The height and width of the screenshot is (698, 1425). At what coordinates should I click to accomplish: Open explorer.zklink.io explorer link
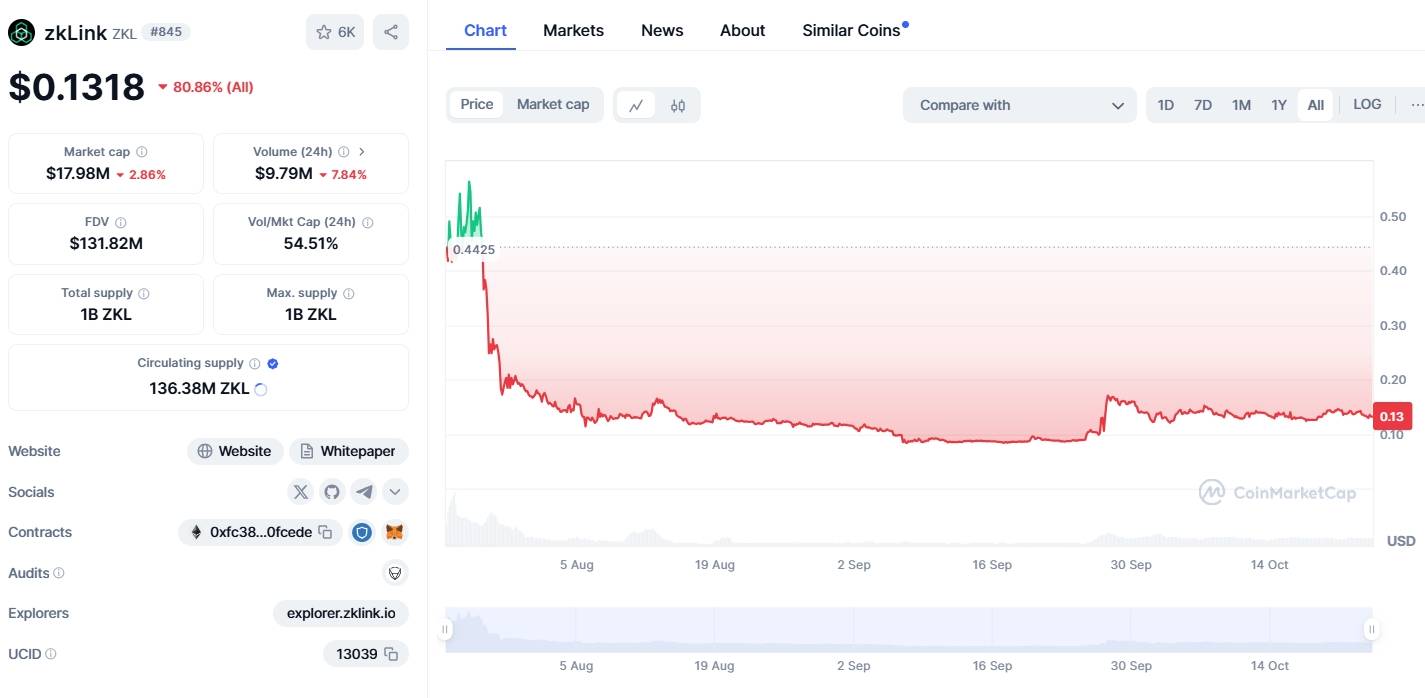tap(341, 613)
